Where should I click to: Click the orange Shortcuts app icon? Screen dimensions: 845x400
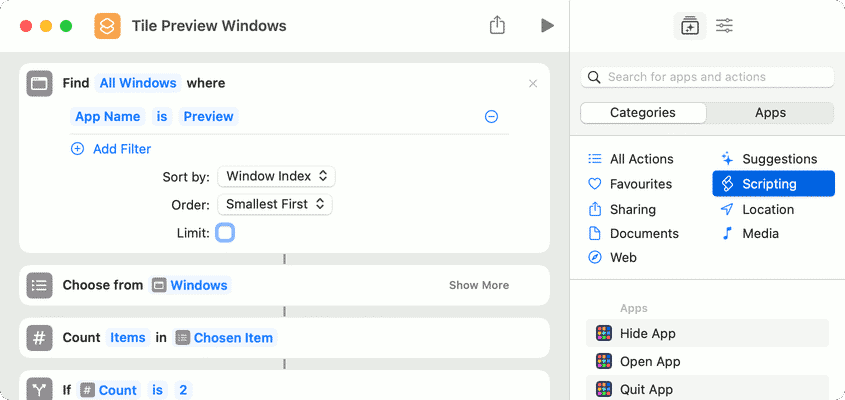click(107, 26)
